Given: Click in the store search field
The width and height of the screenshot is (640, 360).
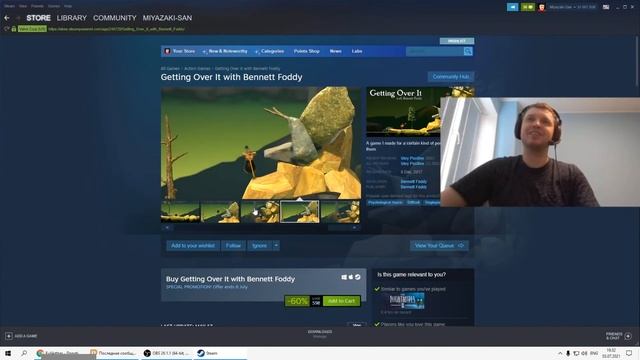Looking at the screenshot, I should [x=434, y=51].
